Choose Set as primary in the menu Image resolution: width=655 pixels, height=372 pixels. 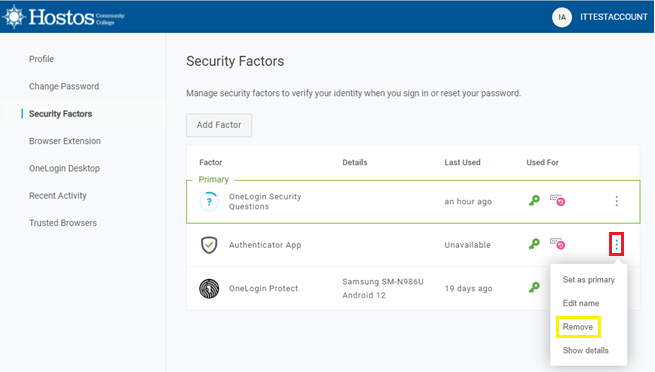pos(589,280)
